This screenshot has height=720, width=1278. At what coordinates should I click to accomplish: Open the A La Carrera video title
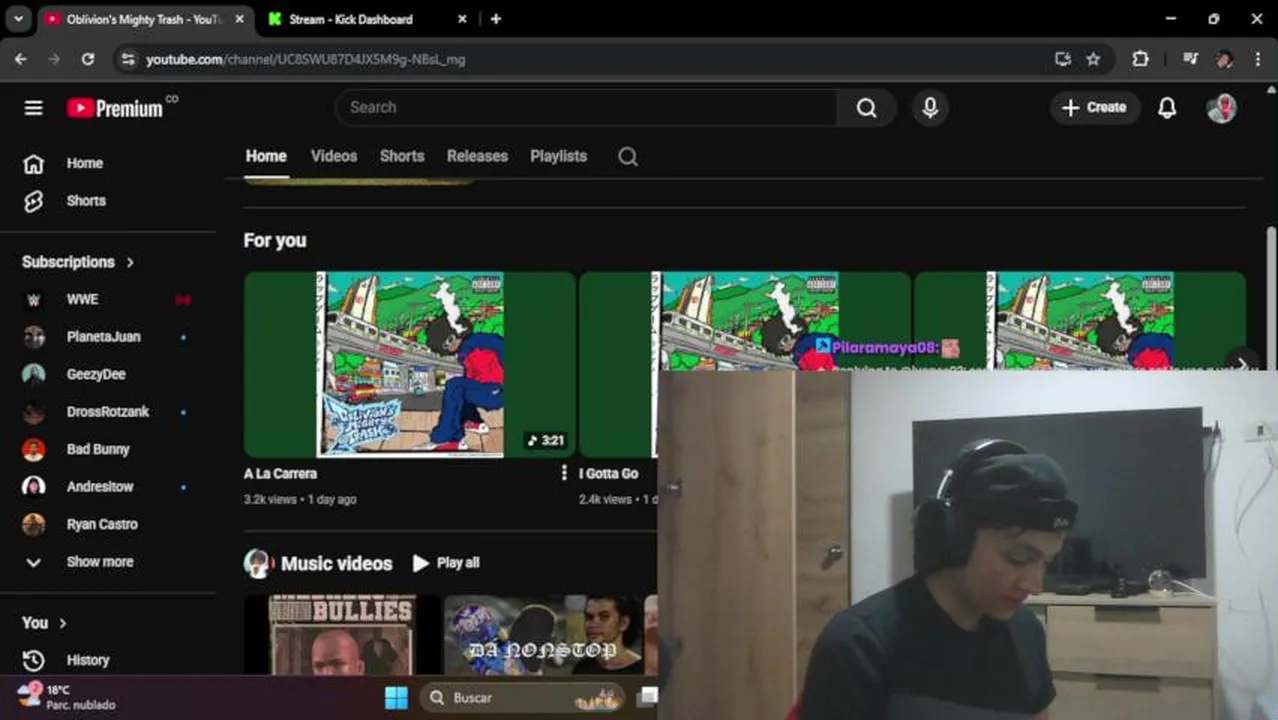click(280, 474)
